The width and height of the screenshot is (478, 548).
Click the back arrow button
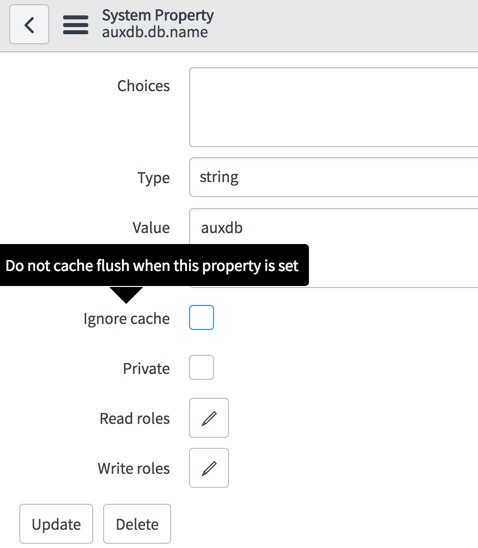[x=29, y=24]
